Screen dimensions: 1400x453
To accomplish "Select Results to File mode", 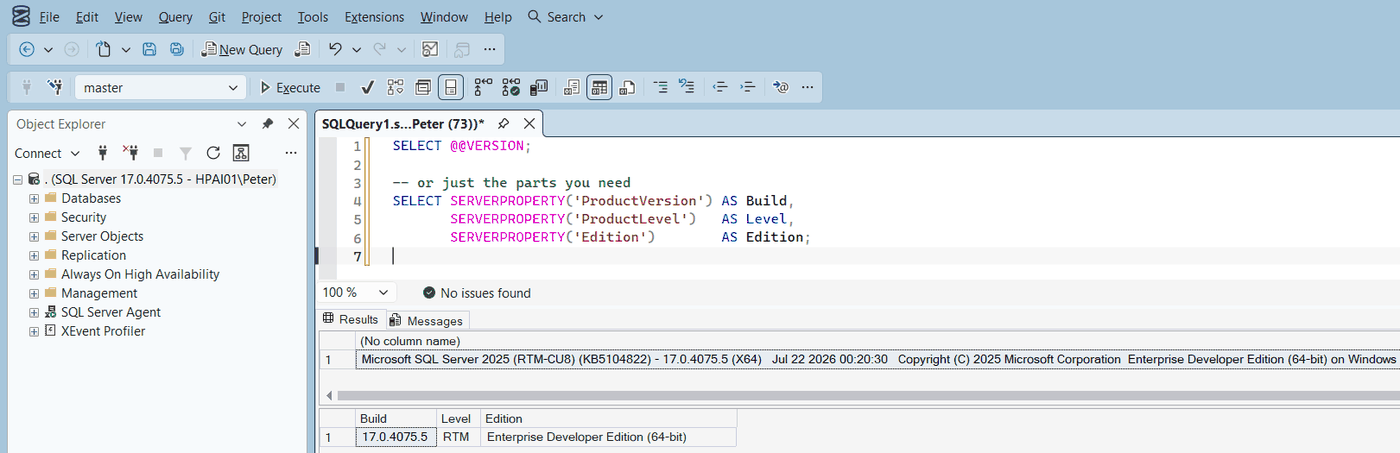I will tap(627, 87).
